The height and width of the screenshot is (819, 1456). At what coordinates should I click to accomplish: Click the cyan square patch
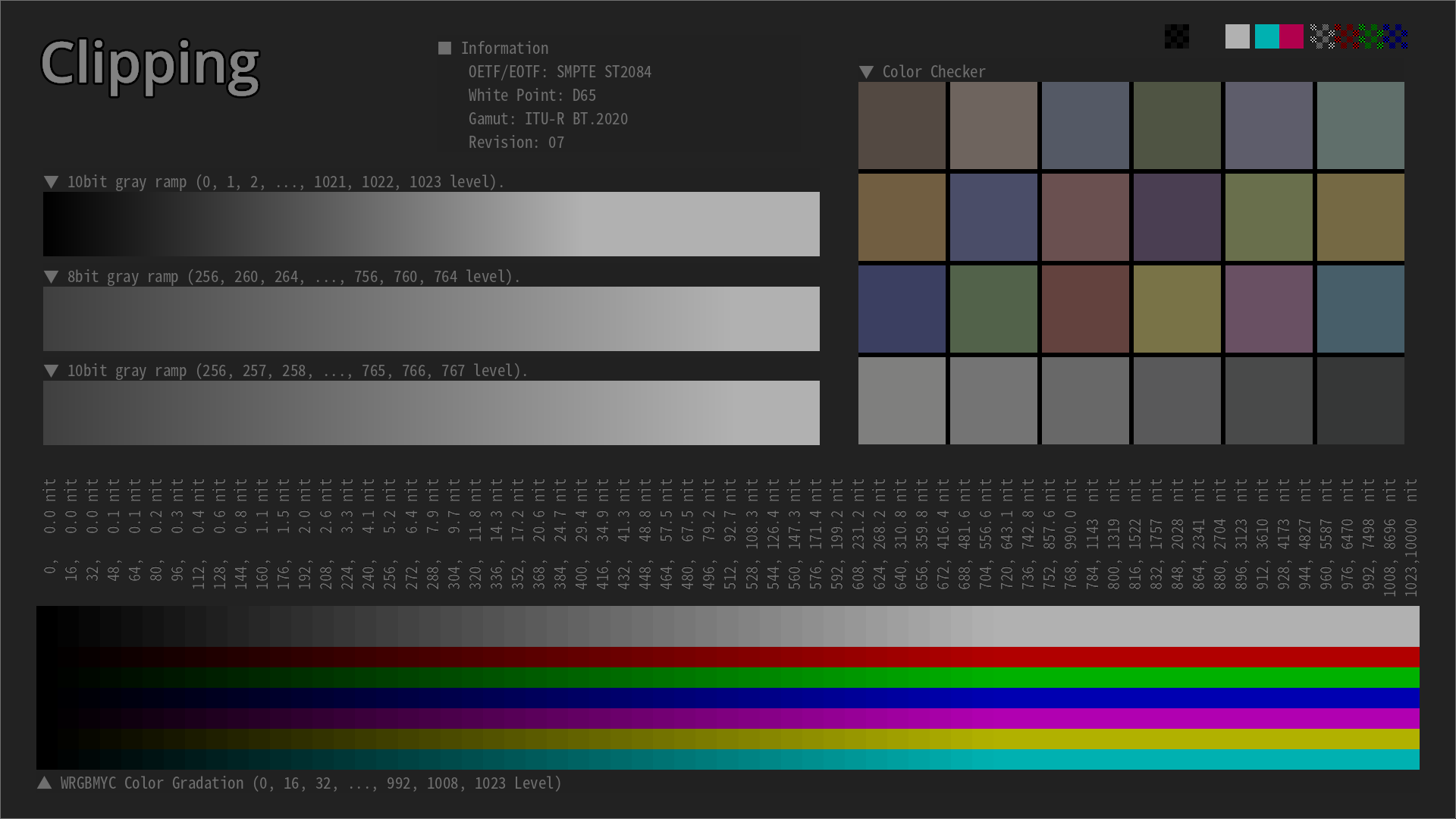1266,36
